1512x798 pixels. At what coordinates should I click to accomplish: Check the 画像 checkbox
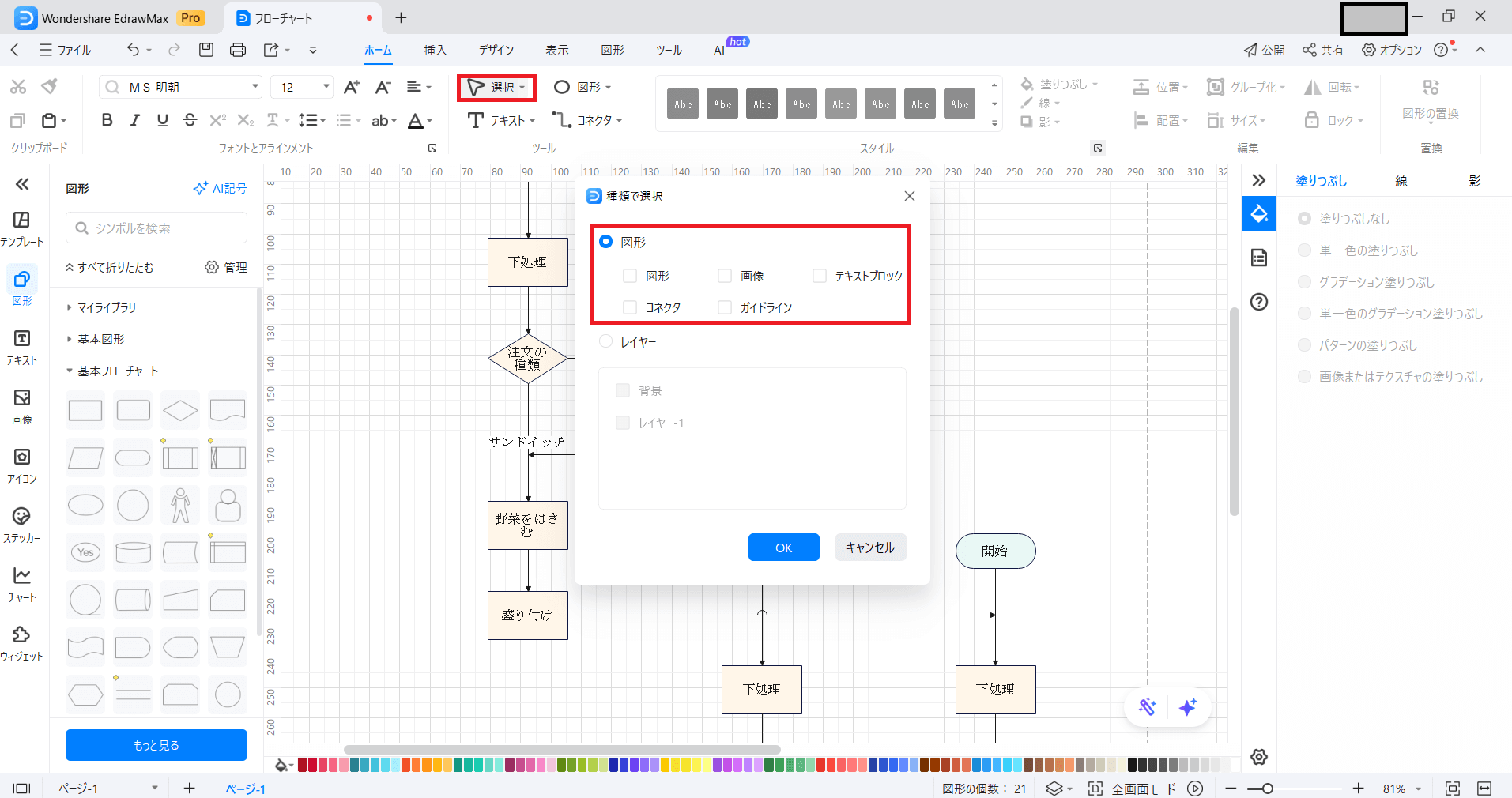pyautogui.click(x=725, y=276)
